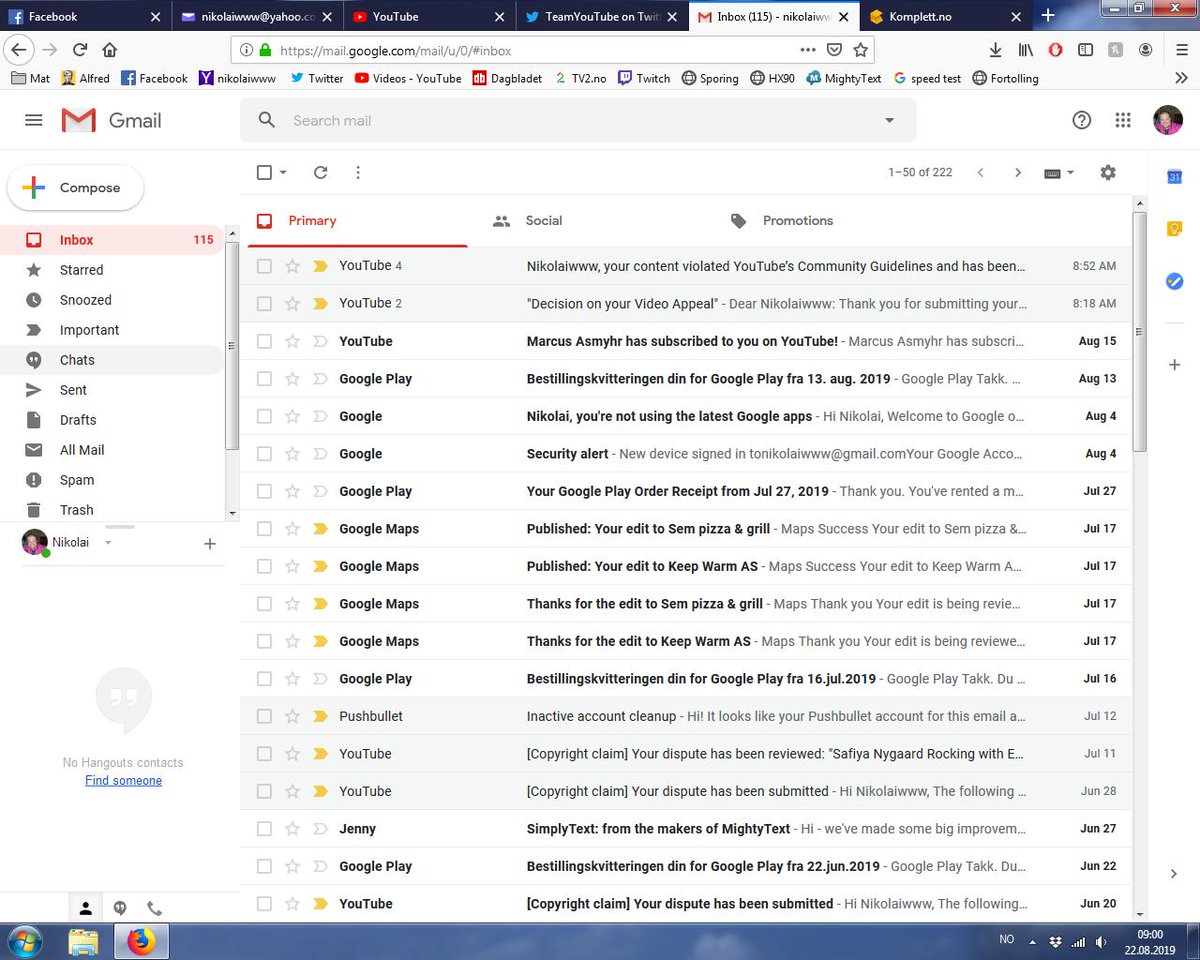This screenshot has height=960, width=1200.
Task: Click Find someone link
Action: (x=123, y=781)
